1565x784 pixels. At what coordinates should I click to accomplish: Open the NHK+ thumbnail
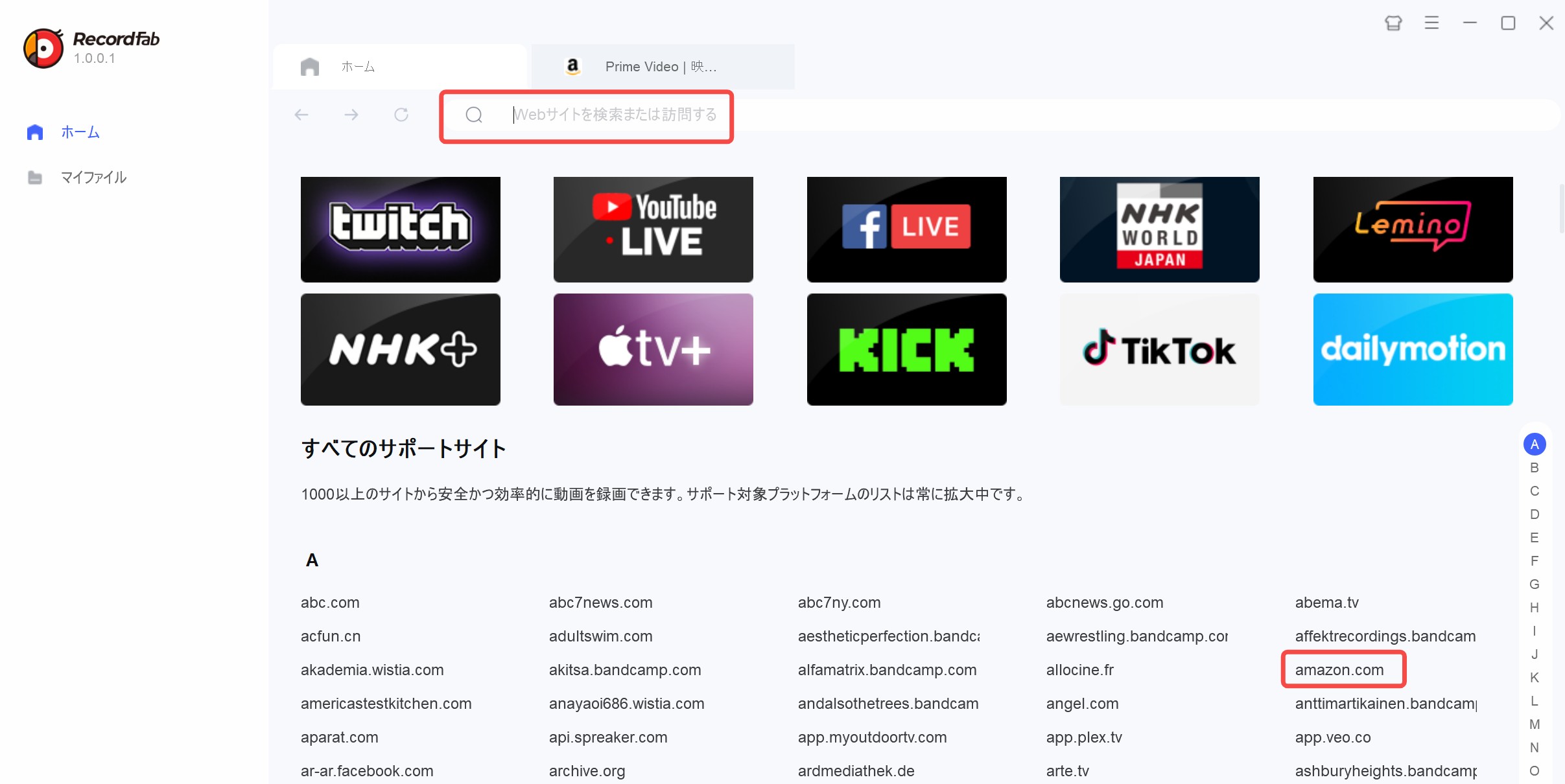[401, 349]
